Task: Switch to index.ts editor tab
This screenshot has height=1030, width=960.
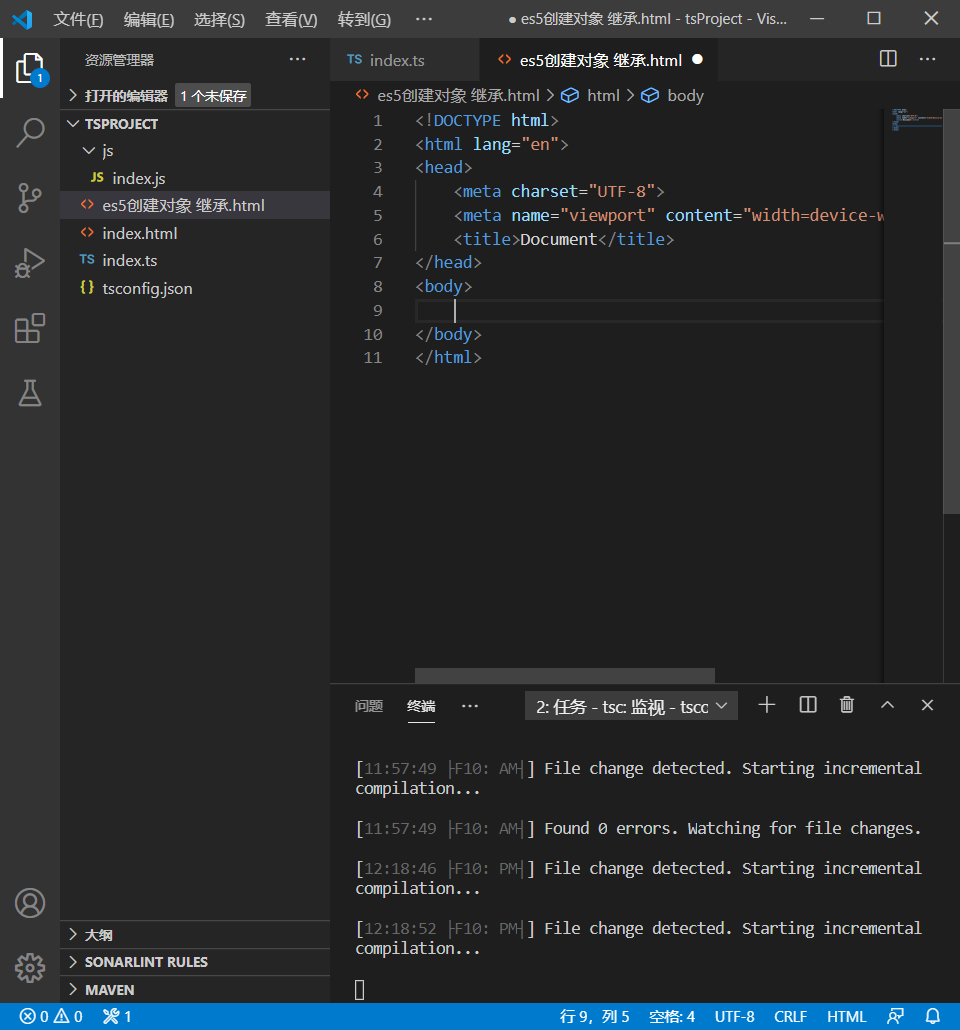Action: [x=405, y=60]
